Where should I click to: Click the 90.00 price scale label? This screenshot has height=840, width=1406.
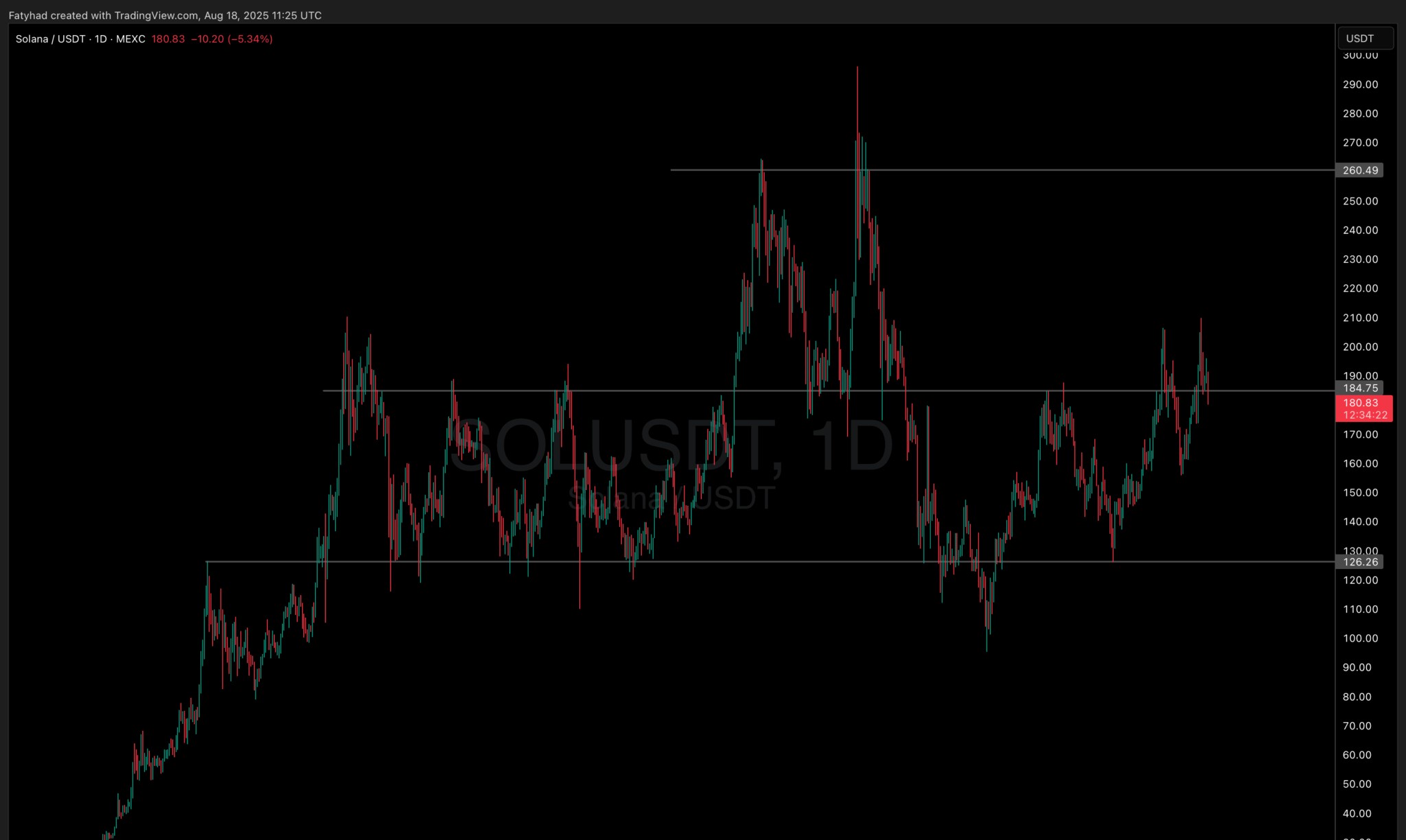tap(1357, 668)
